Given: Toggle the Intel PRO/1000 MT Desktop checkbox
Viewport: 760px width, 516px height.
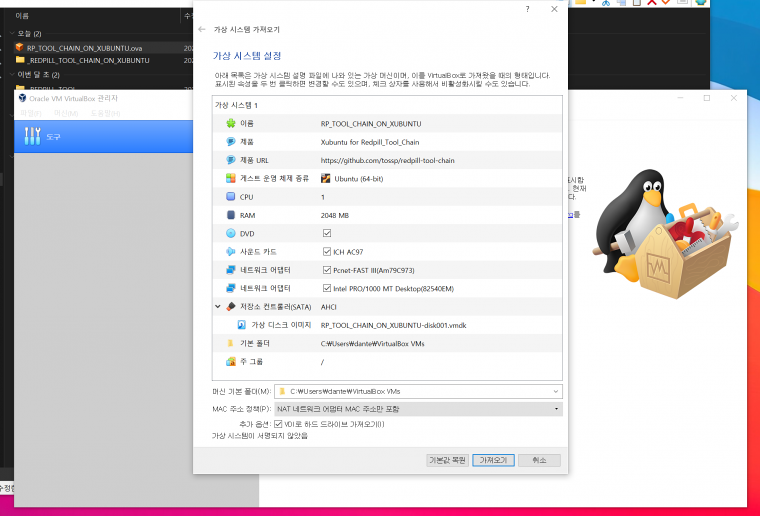Looking at the screenshot, I should click(x=327, y=288).
